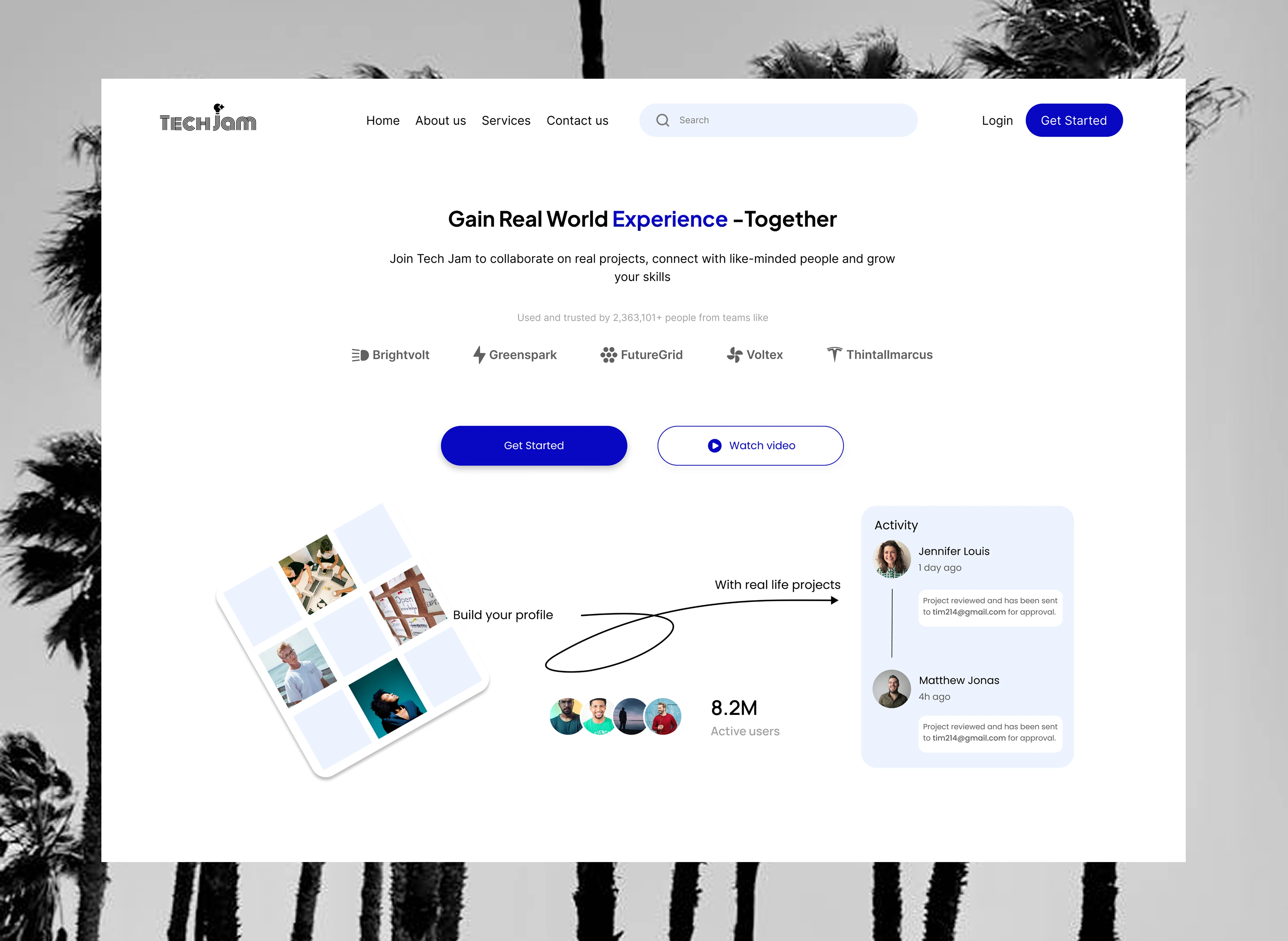Click the TechJam logo
The width and height of the screenshot is (1288, 941).
208,118
